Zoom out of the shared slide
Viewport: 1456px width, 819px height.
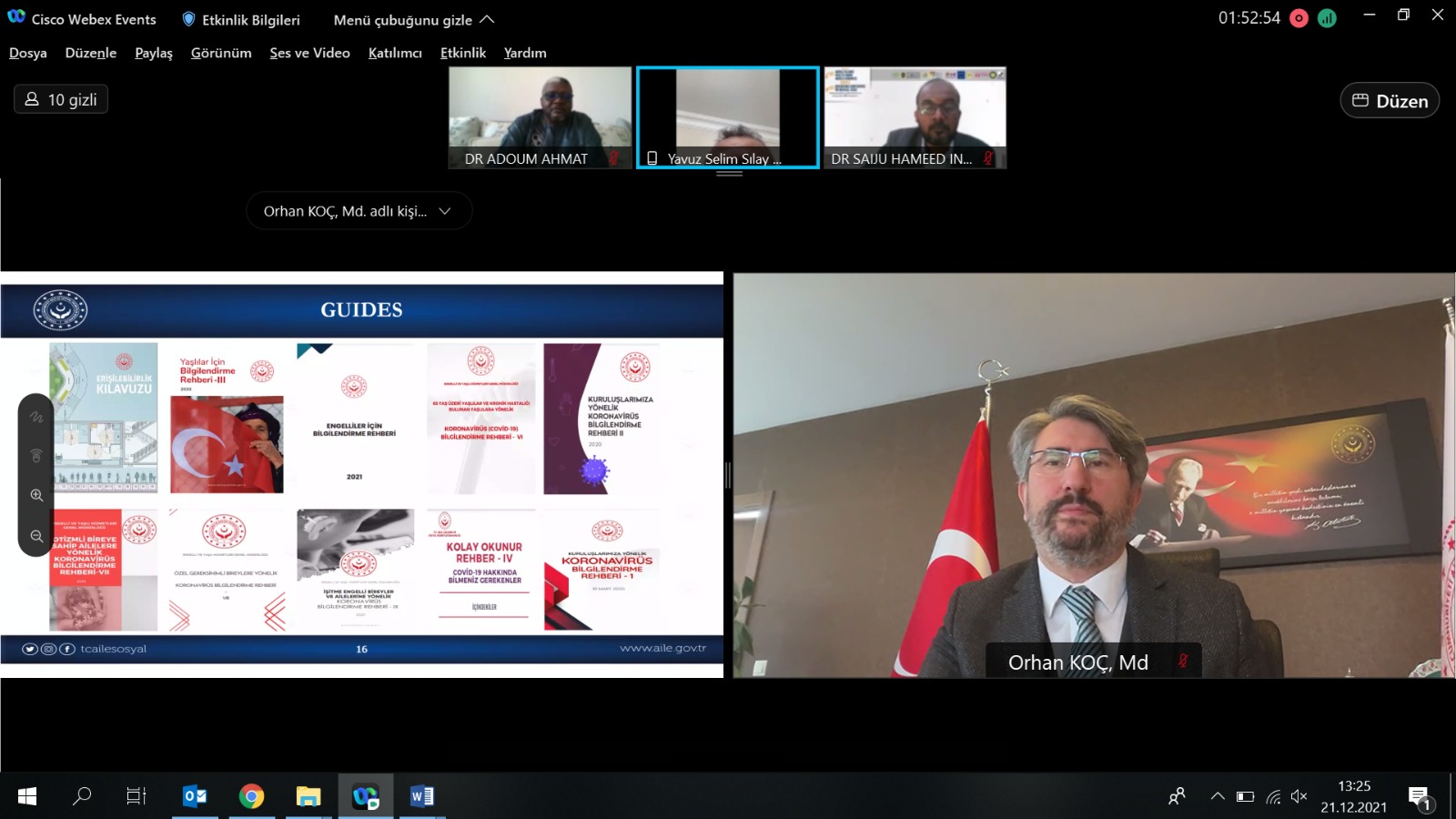pos(36,536)
